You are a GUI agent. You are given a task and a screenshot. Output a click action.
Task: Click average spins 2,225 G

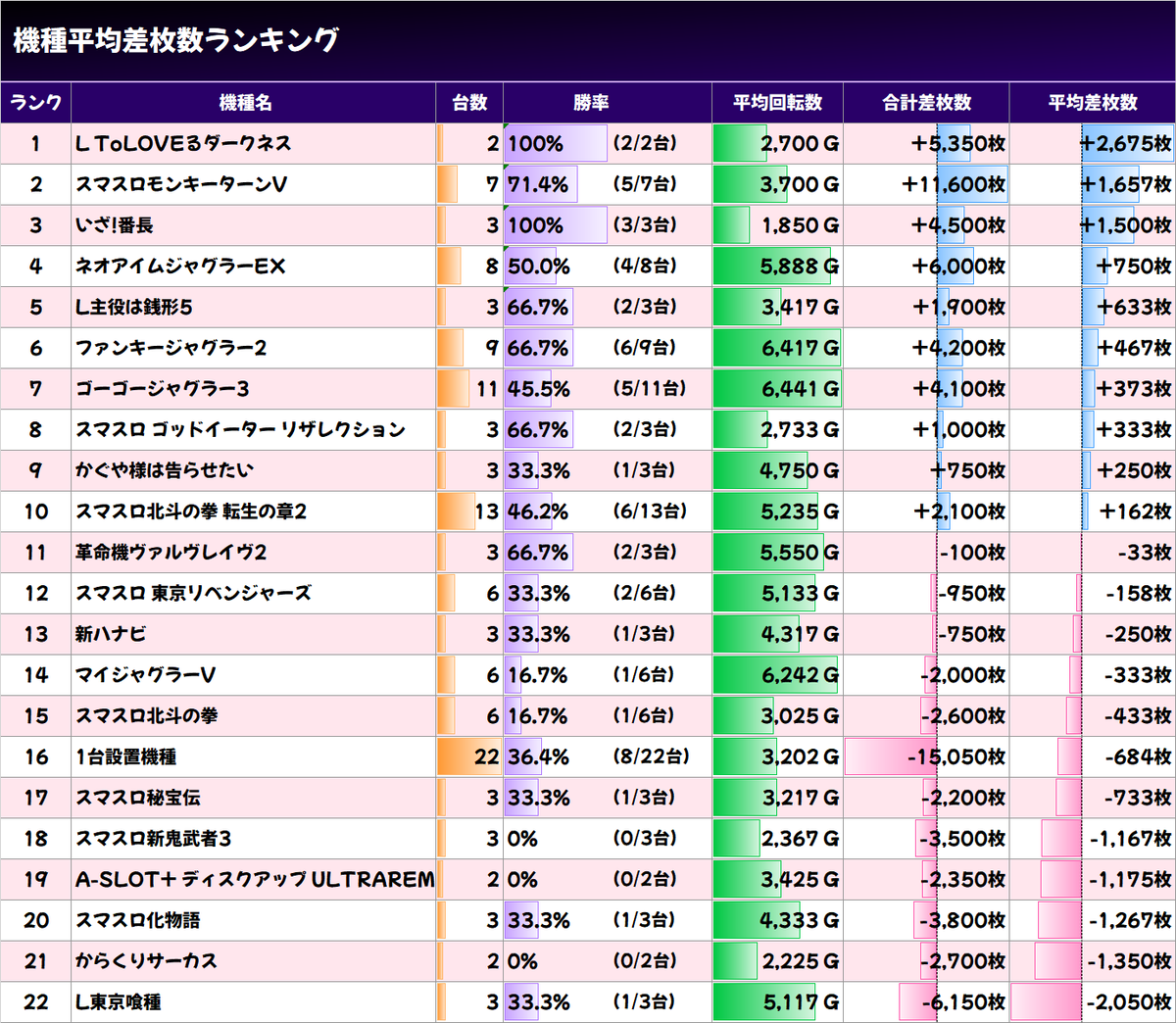tap(801, 961)
